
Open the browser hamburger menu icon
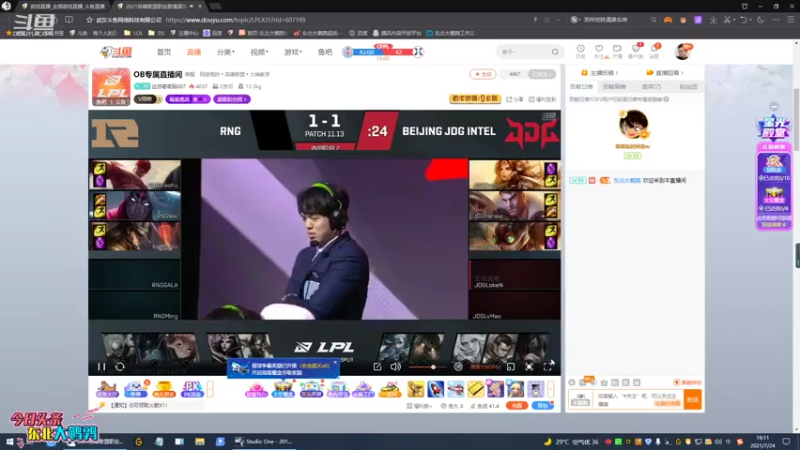coord(790,20)
